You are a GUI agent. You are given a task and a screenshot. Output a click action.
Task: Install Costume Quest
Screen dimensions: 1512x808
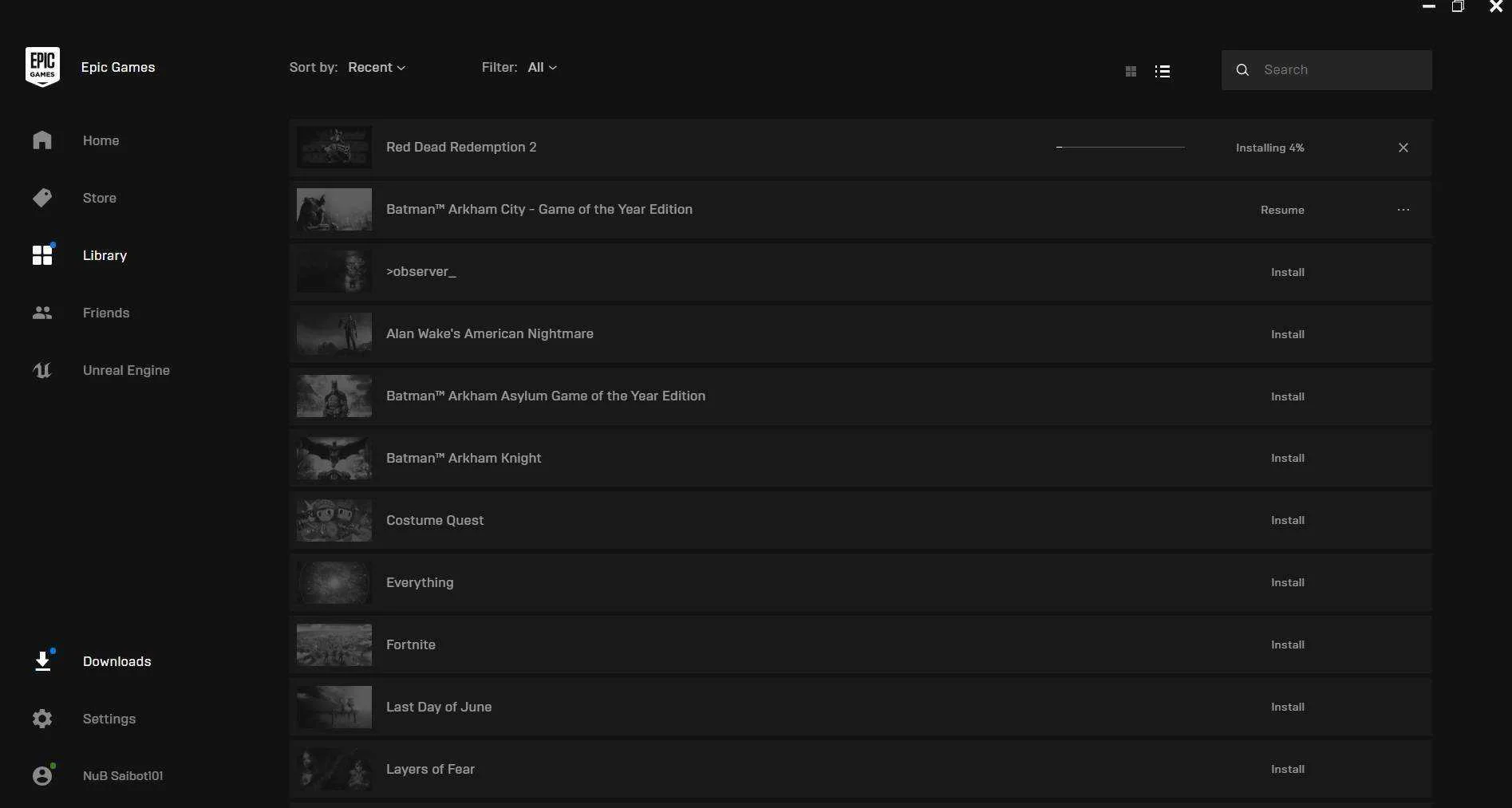[1288, 520]
